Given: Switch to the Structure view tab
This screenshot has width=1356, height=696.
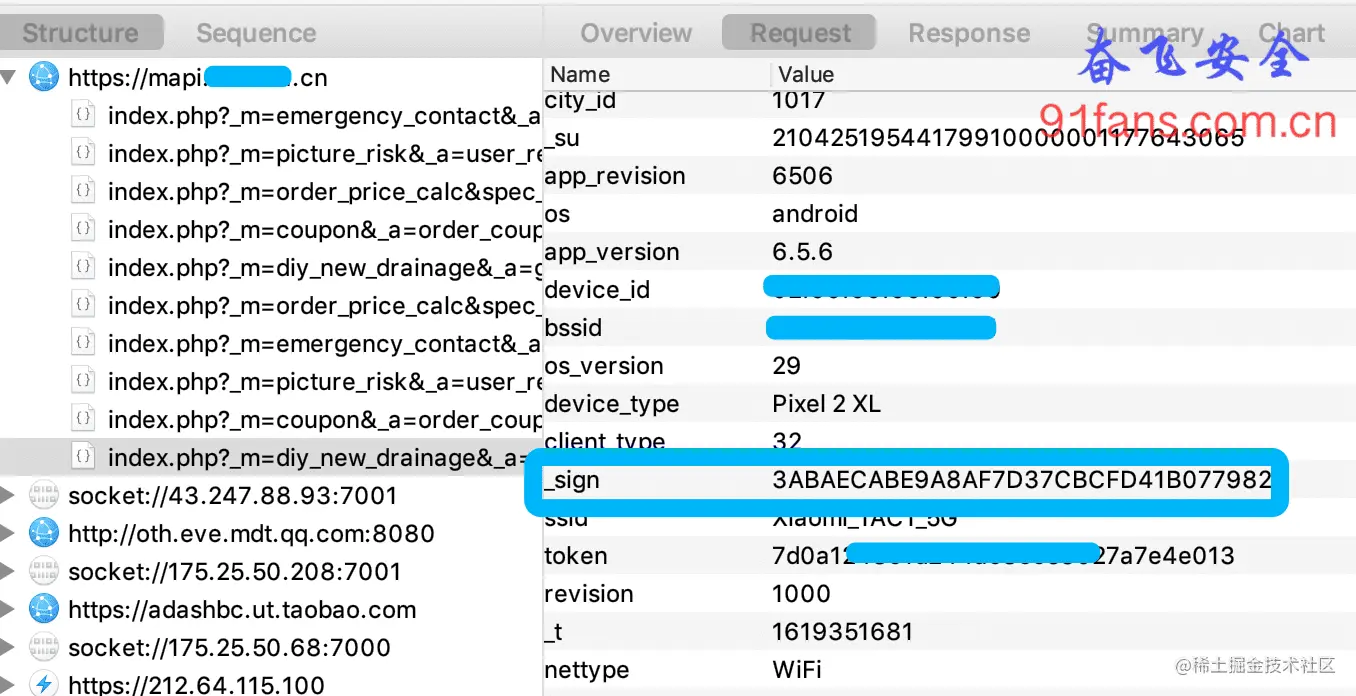Looking at the screenshot, I should [81, 33].
